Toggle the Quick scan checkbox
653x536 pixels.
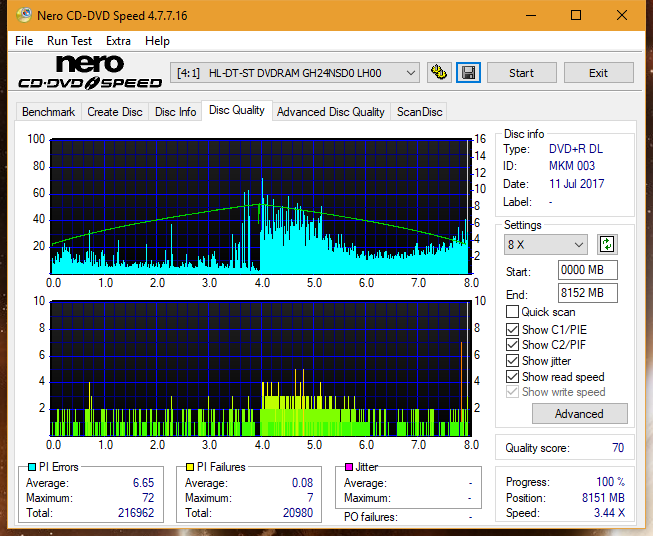512,312
